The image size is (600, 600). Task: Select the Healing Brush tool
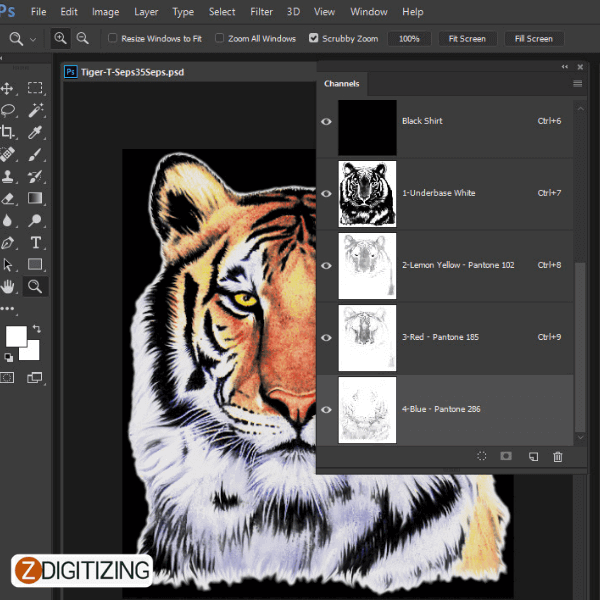coord(7,155)
